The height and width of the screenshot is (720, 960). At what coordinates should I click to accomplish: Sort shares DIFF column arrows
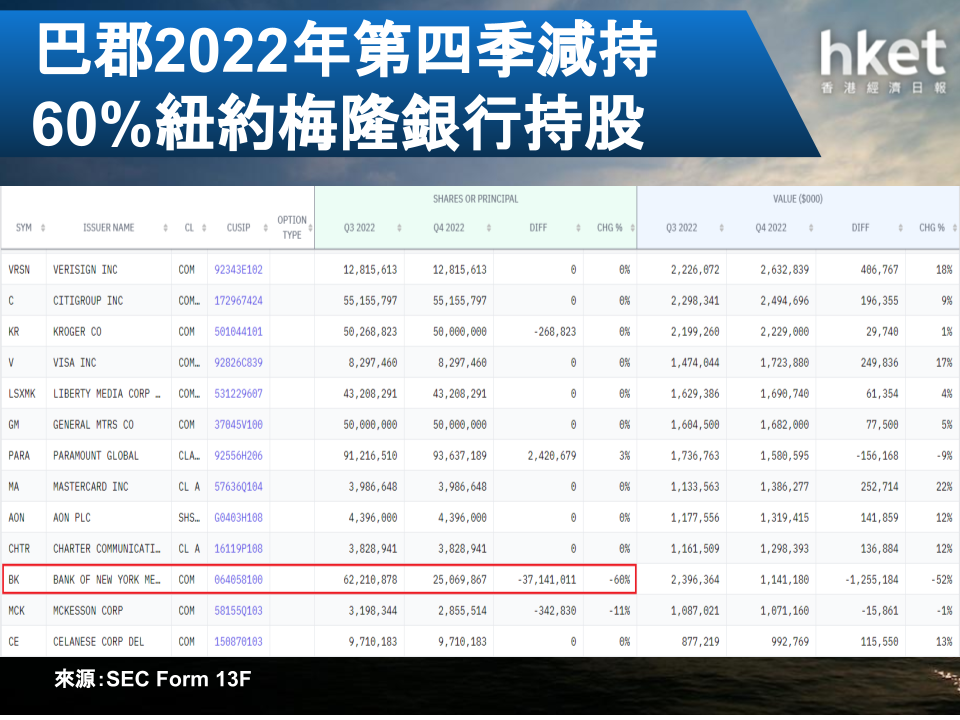578,228
